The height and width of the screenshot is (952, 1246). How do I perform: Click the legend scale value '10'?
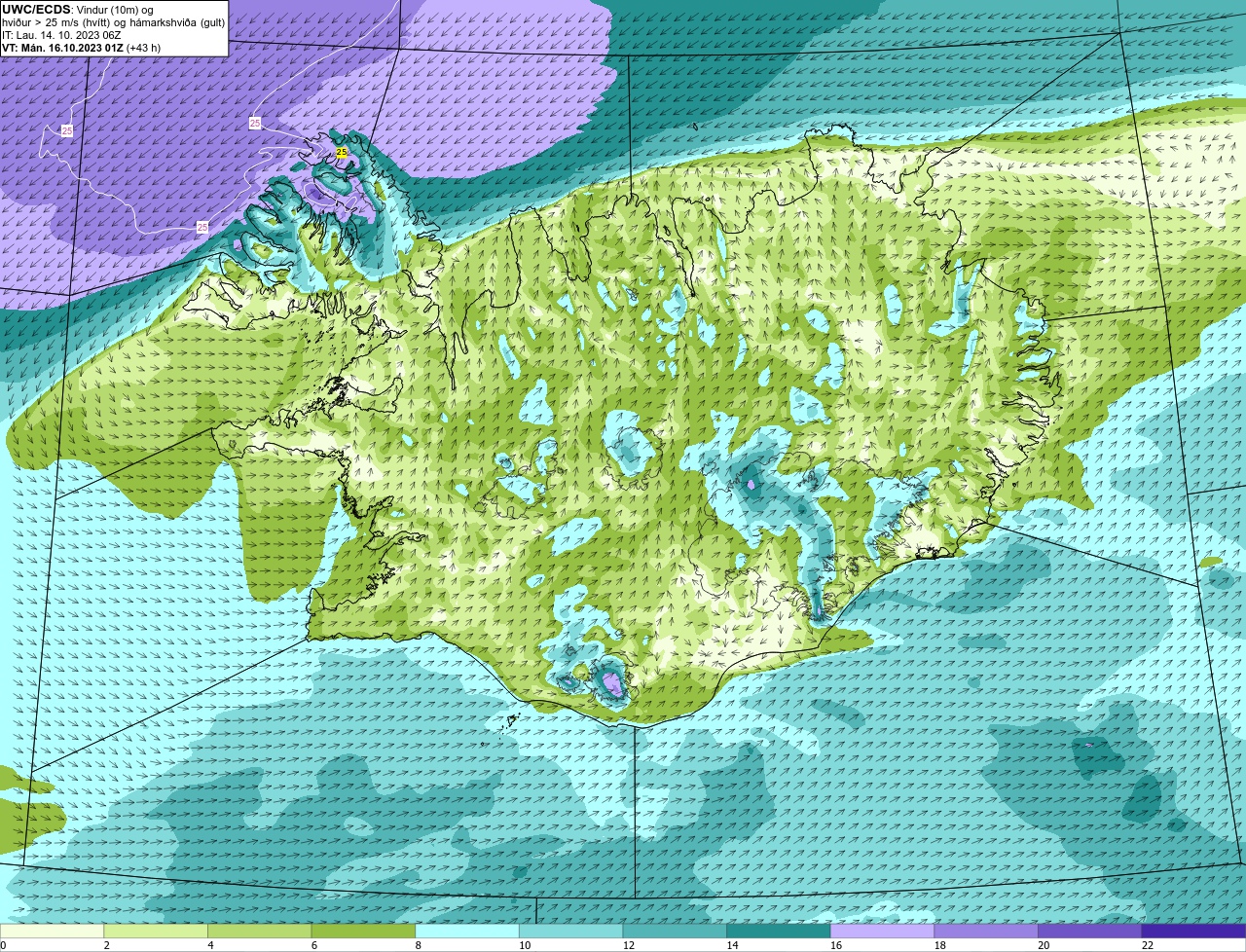(525, 945)
